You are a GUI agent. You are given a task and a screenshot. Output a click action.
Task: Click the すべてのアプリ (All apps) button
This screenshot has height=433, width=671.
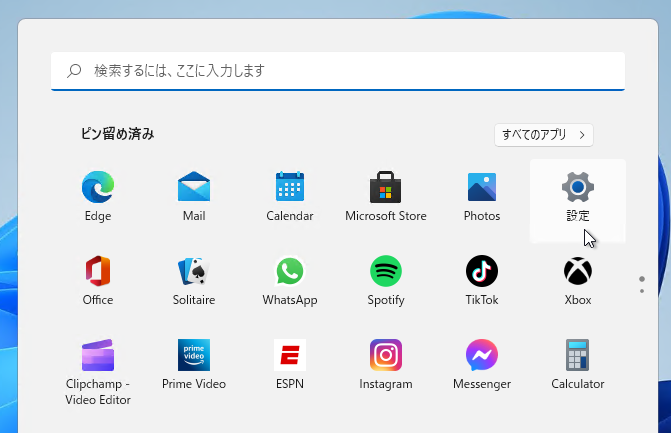(543, 135)
